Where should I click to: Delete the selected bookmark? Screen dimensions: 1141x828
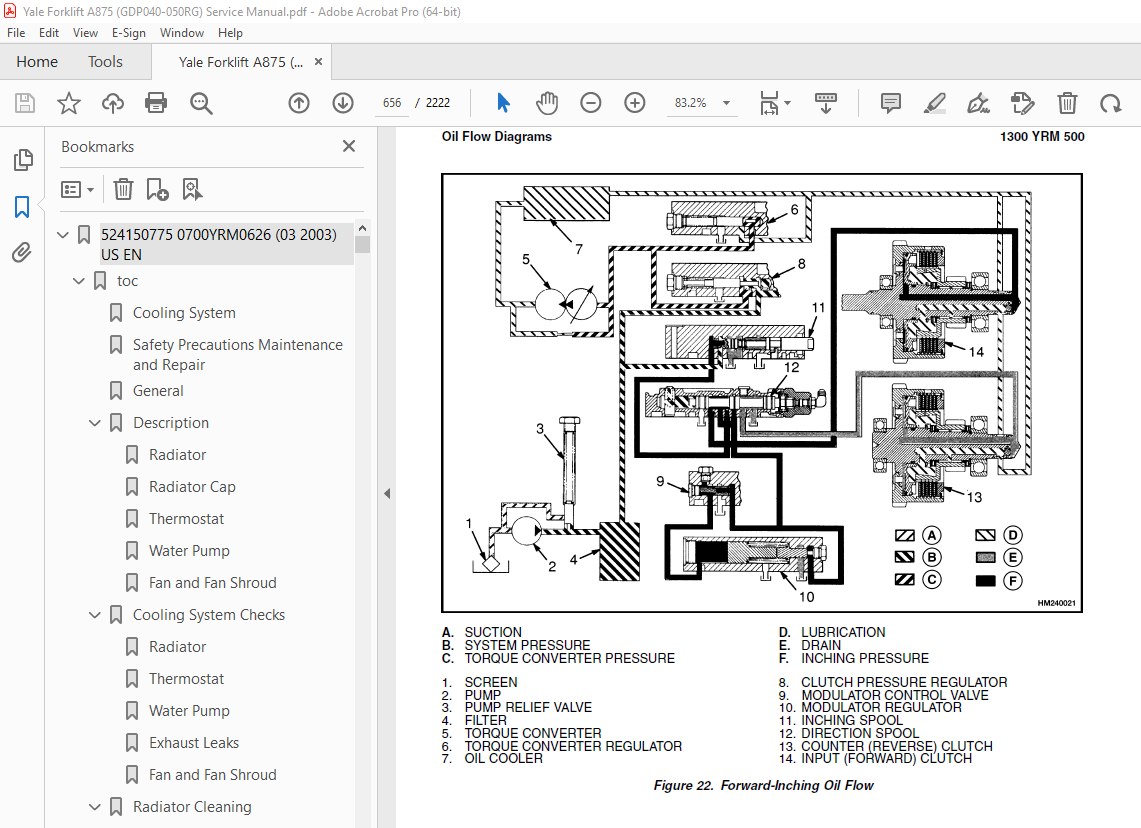[123, 190]
